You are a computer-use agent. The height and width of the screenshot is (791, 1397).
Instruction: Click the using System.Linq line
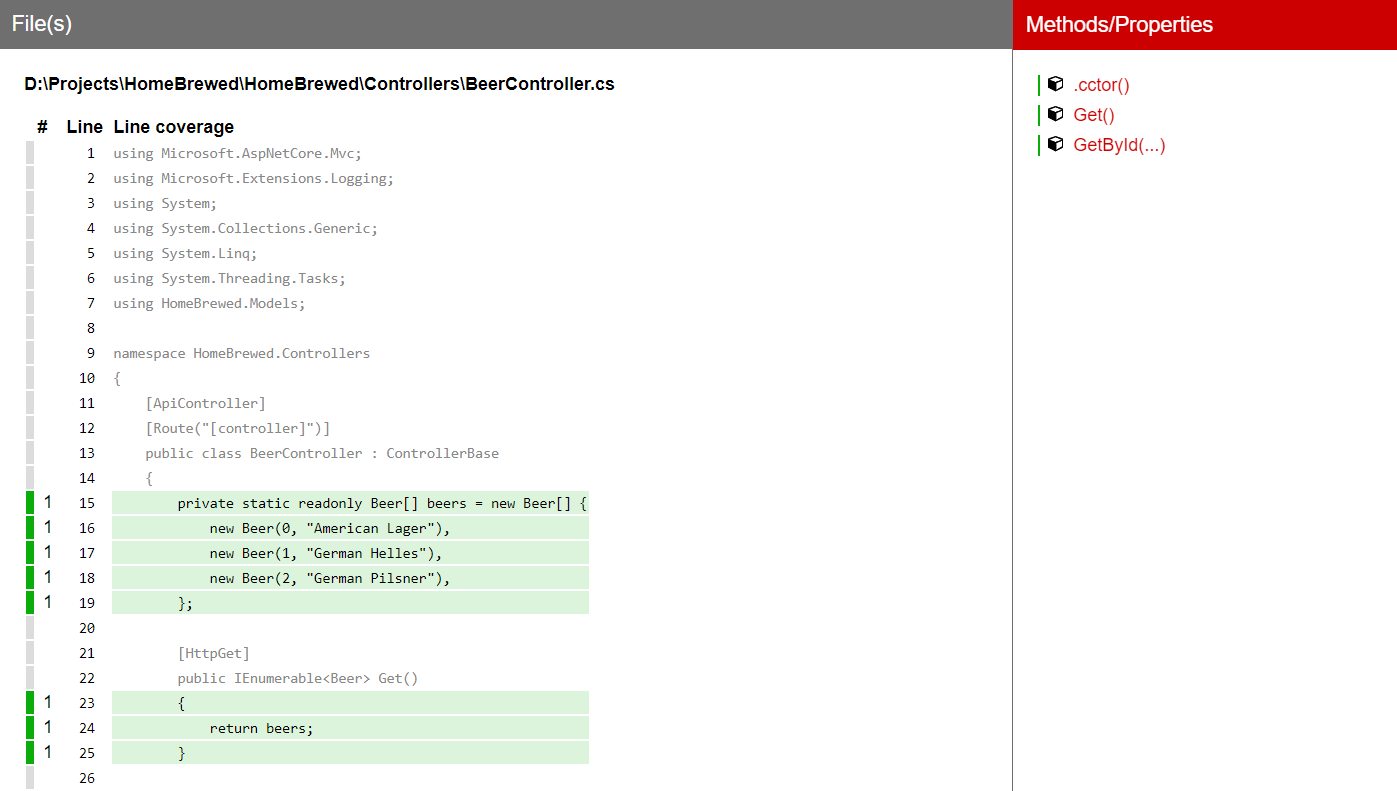point(185,253)
